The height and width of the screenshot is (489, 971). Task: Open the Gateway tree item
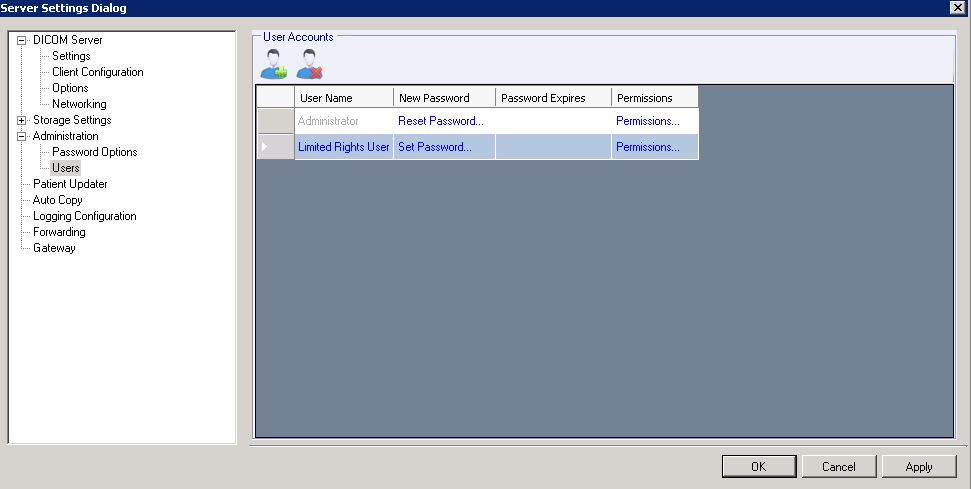click(x=54, y=248)
